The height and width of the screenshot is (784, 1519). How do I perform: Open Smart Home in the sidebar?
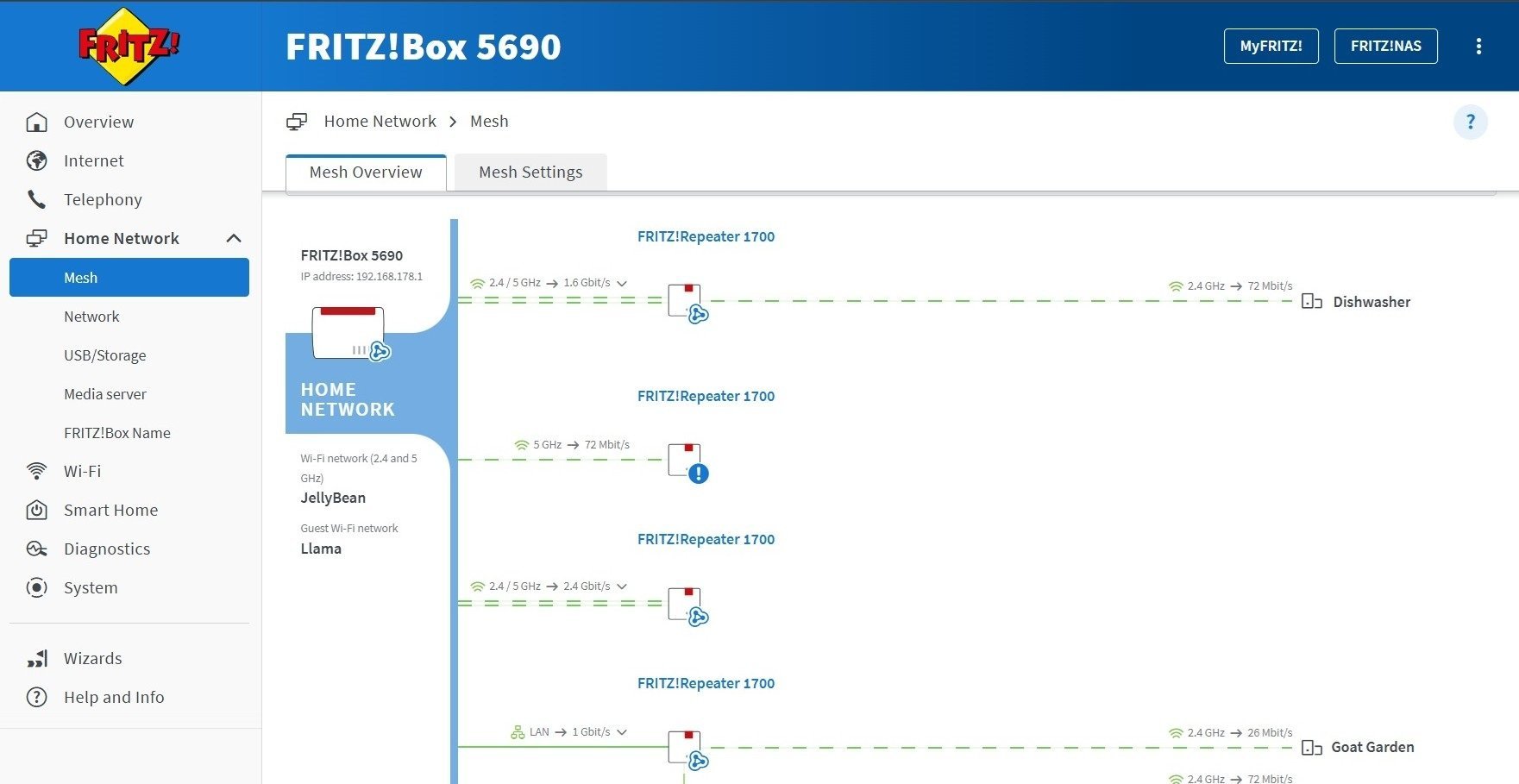pos(110,511)
